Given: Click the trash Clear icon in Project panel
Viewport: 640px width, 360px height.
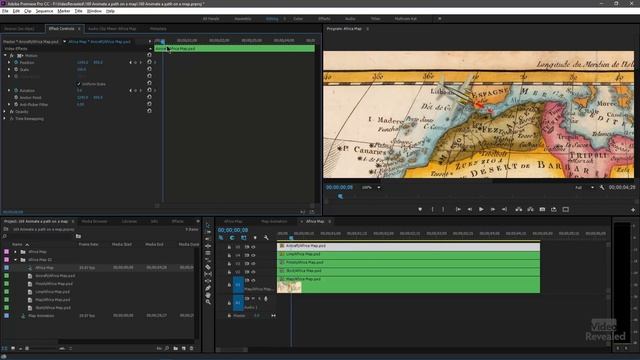Looking at the screenshot, I should click(x=191, y=348).
